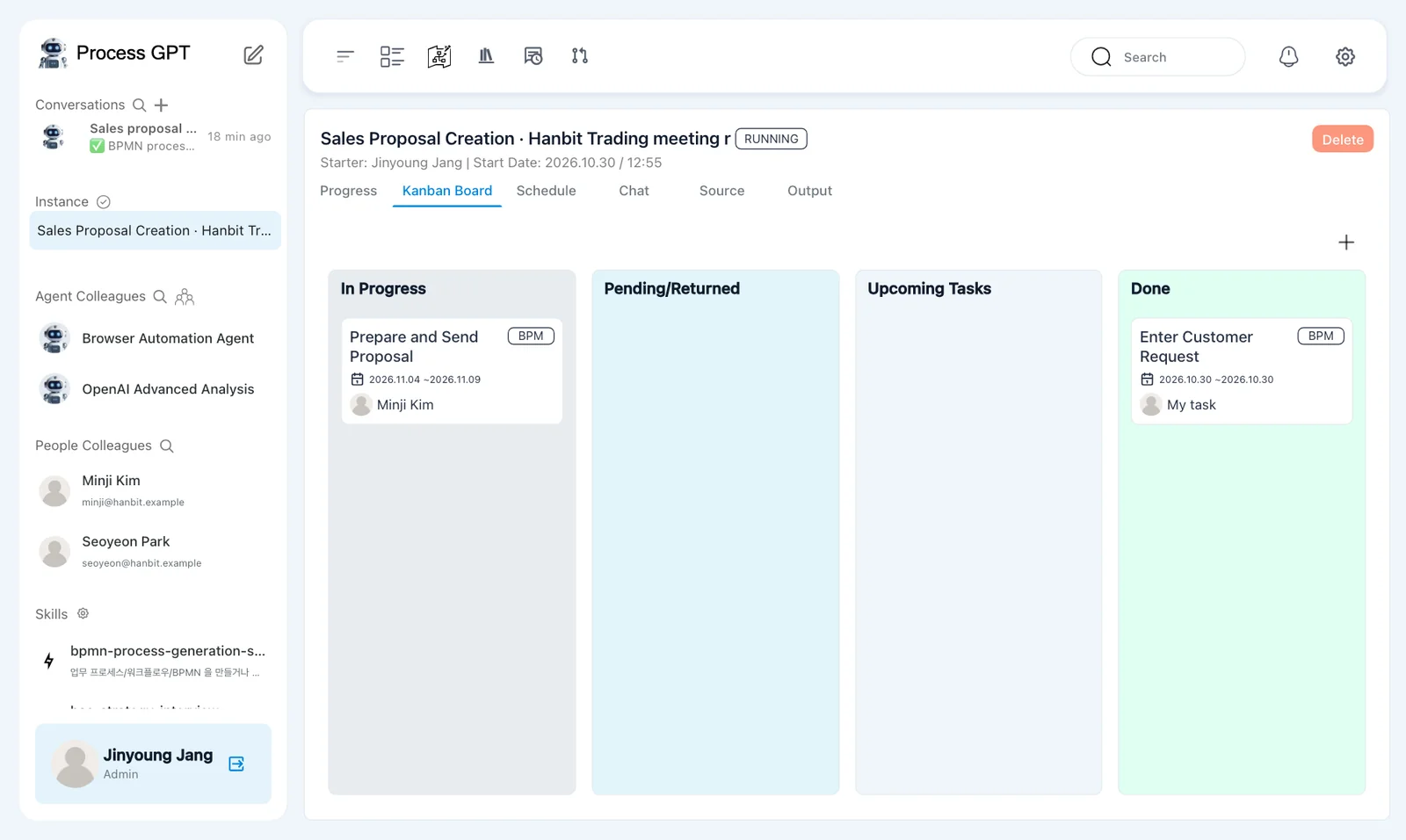Open the task list view icon
The image size is (1406, 840).
tap(392, 56)
